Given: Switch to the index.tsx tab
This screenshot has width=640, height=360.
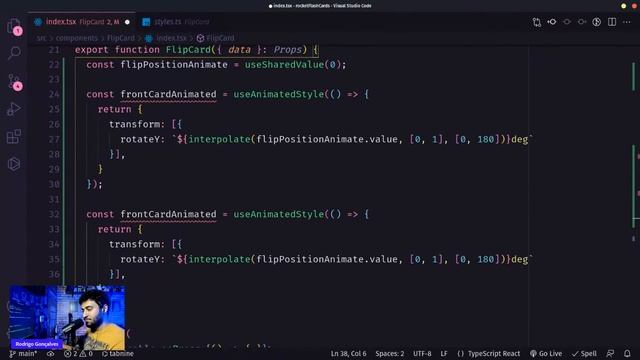Looking at the screenshot, I should pyautogui.click(x=82, y=22).
